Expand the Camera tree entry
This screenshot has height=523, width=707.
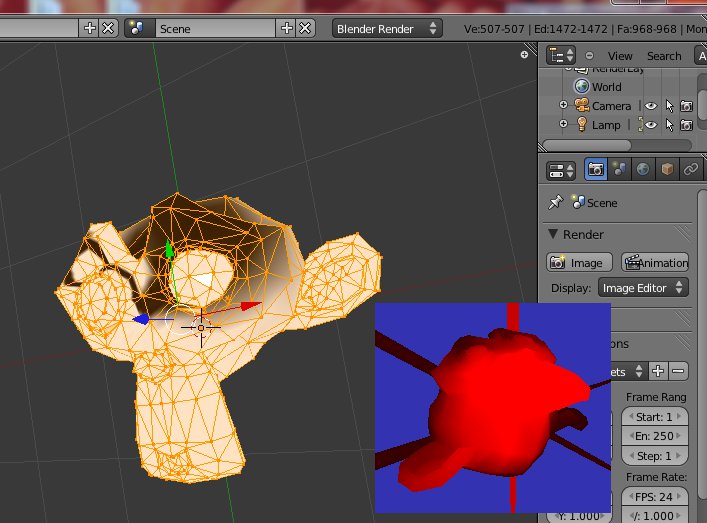tap(563, 105)
